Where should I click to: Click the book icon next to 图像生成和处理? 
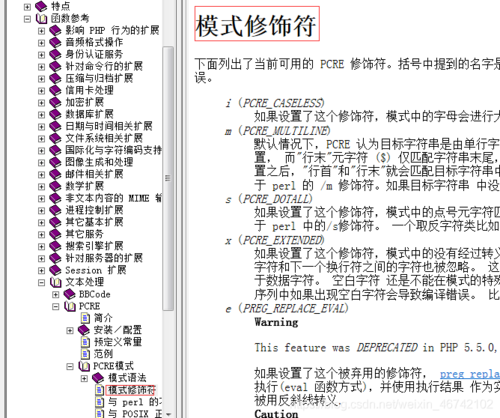point(55,162)
